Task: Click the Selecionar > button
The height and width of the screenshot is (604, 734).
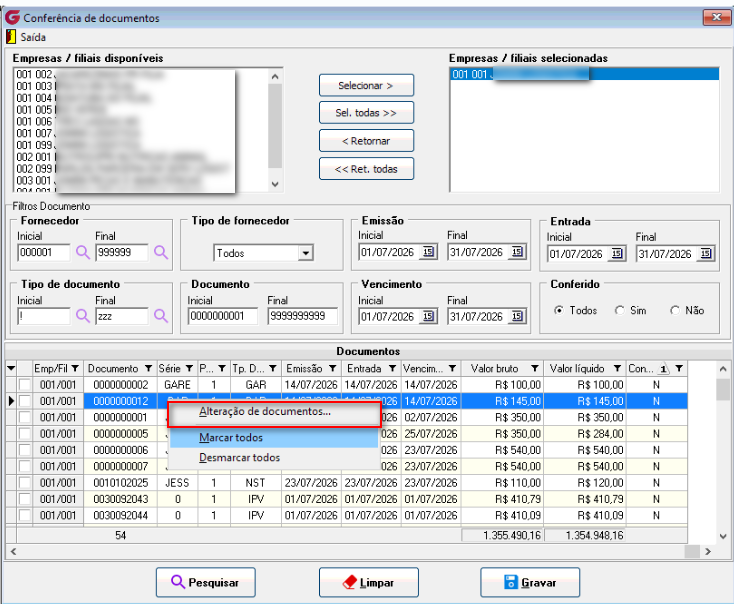Action: click(366, 86)
